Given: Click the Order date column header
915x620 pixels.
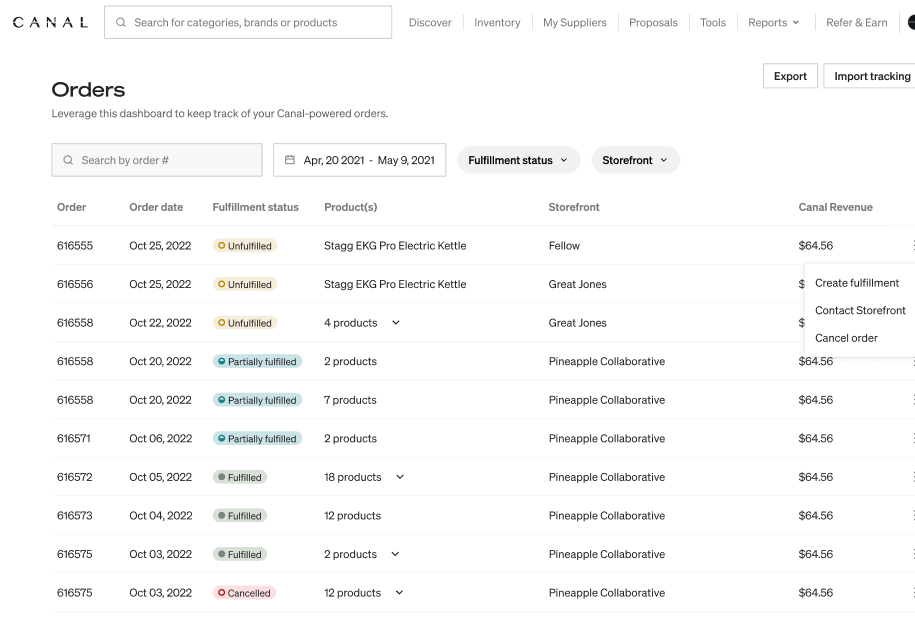Looking at the screenshot, I should [x=156, y=207].
